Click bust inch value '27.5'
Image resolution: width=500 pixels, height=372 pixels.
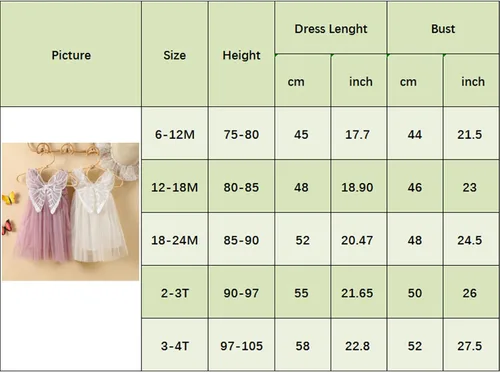tap(471, 345)
